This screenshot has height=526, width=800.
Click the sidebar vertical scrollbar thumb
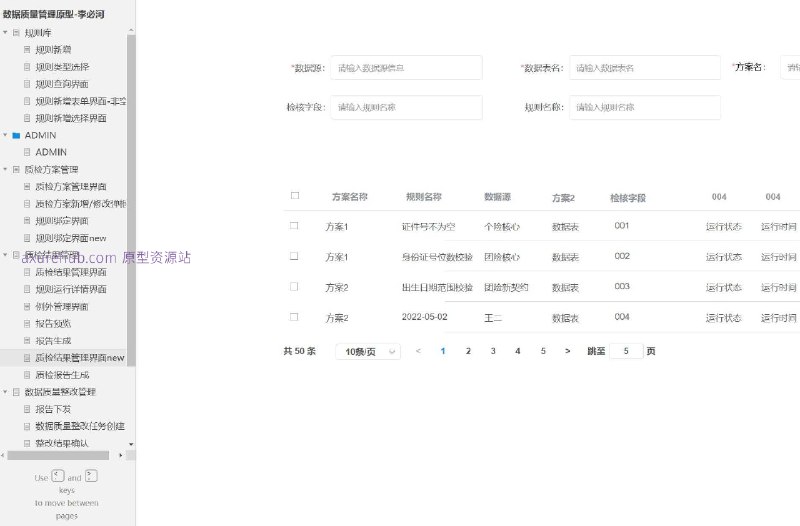[131, 200]
